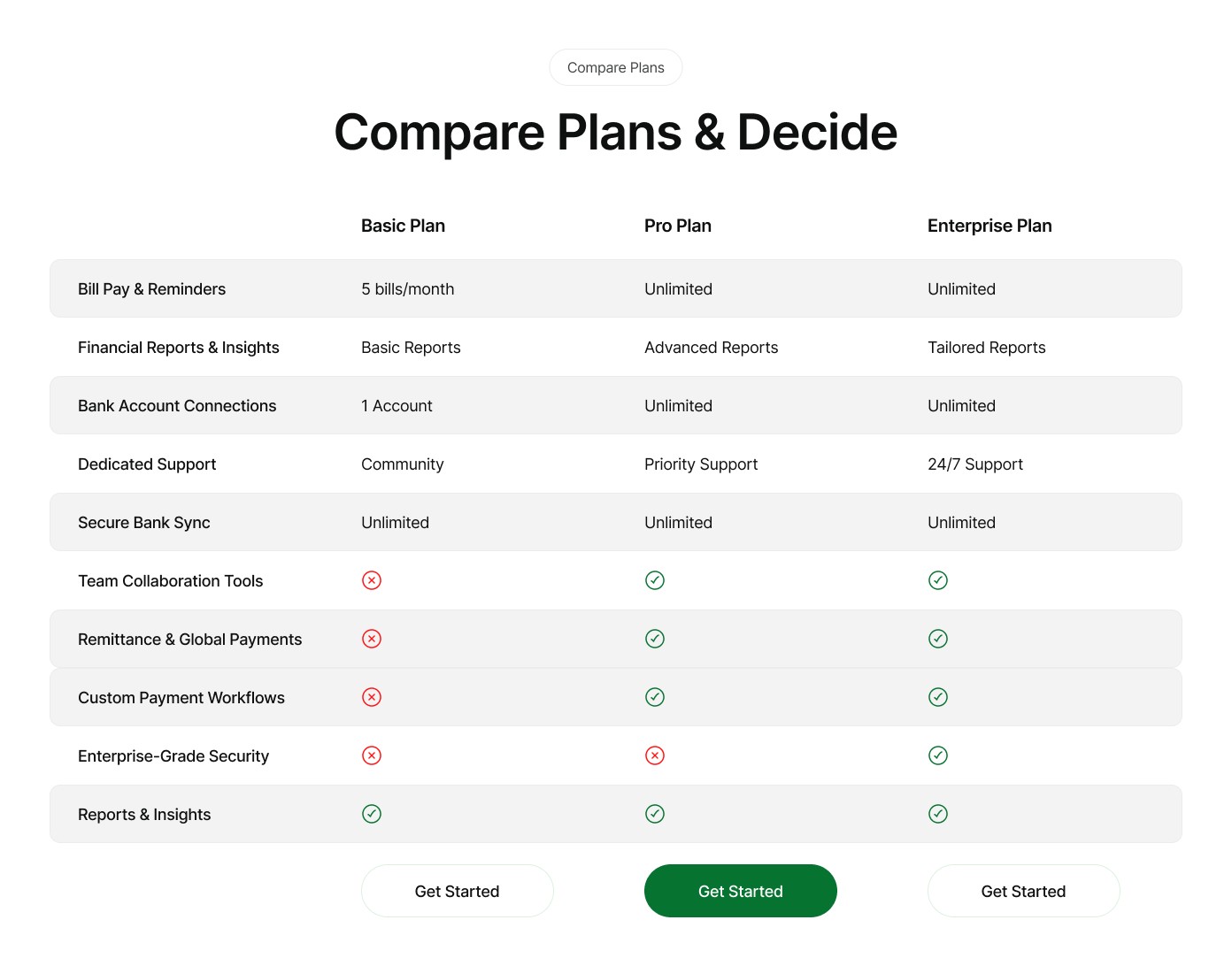Click Basic Plan's Remittance & Global Payments cross icon
Viewport: 1232px width, 966px height.
click(372, 639)
